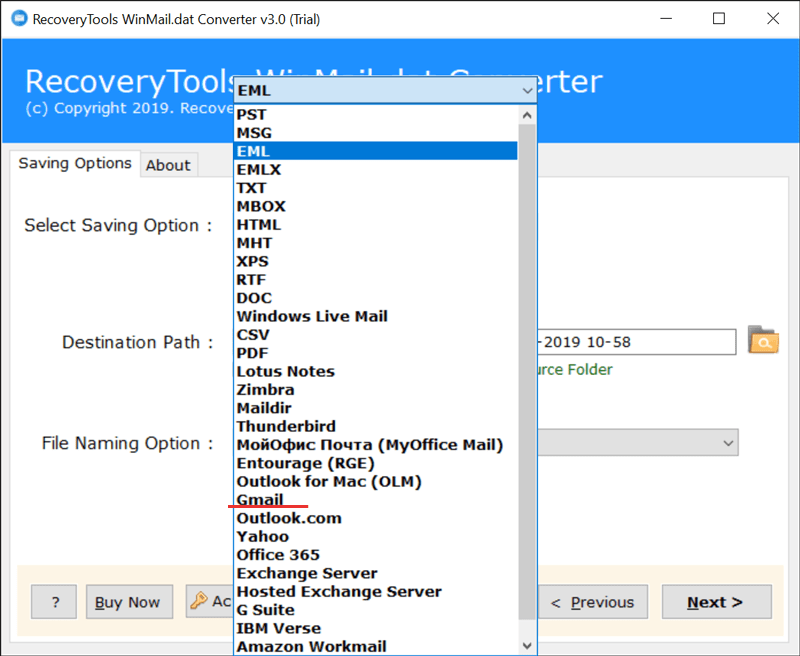Select Windows Live Mail option

pos(312,316)
